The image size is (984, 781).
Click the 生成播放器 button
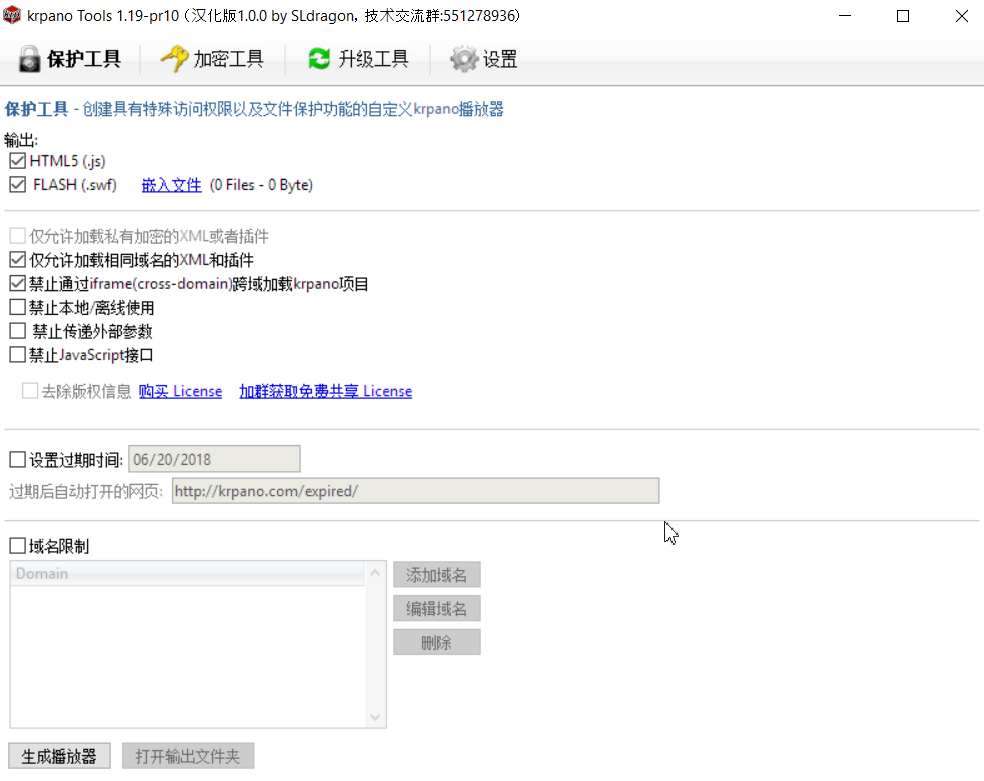click(x=58, y=755)
